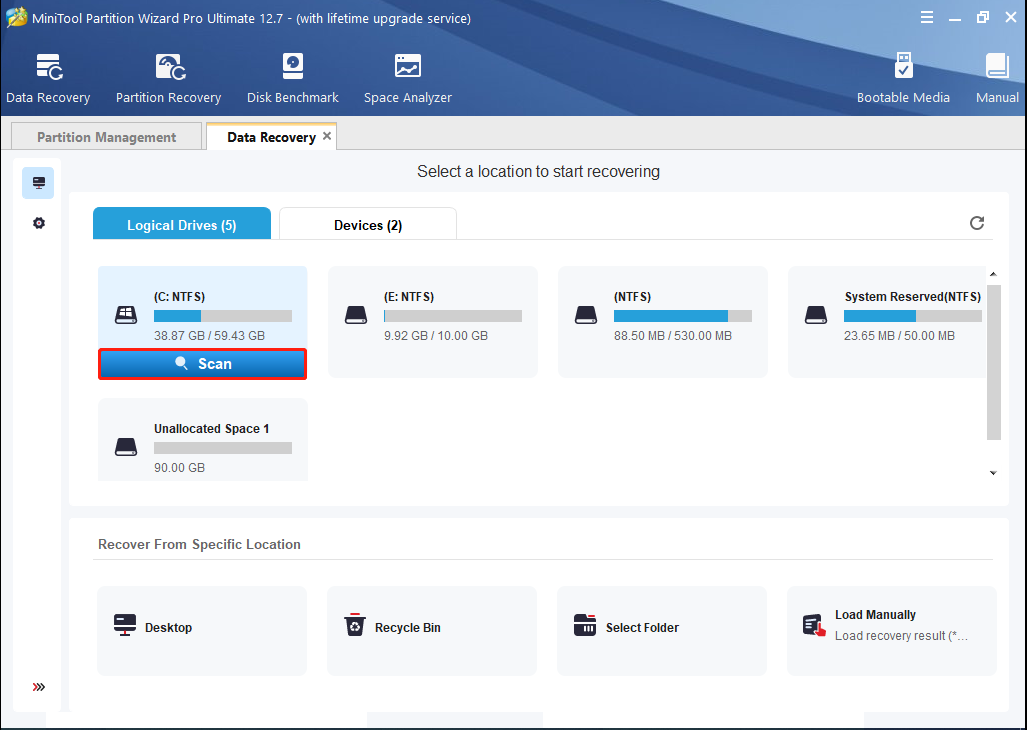Click the Select Folder icon
This screenshot has width=1027, height=730.
click(x=585, y=625)
